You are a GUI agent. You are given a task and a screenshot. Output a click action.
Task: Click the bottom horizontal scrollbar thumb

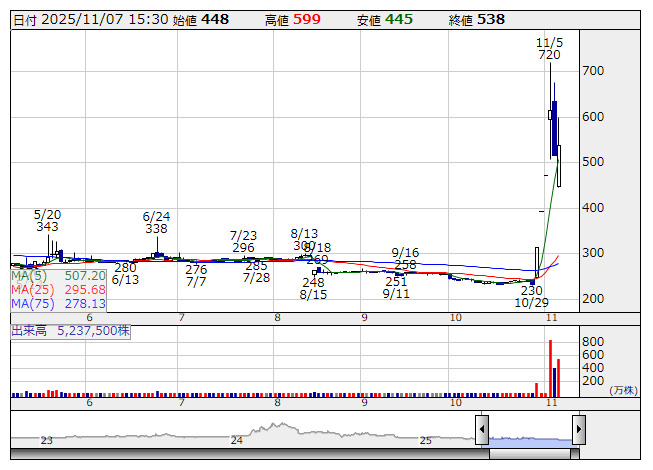[530, 455]
